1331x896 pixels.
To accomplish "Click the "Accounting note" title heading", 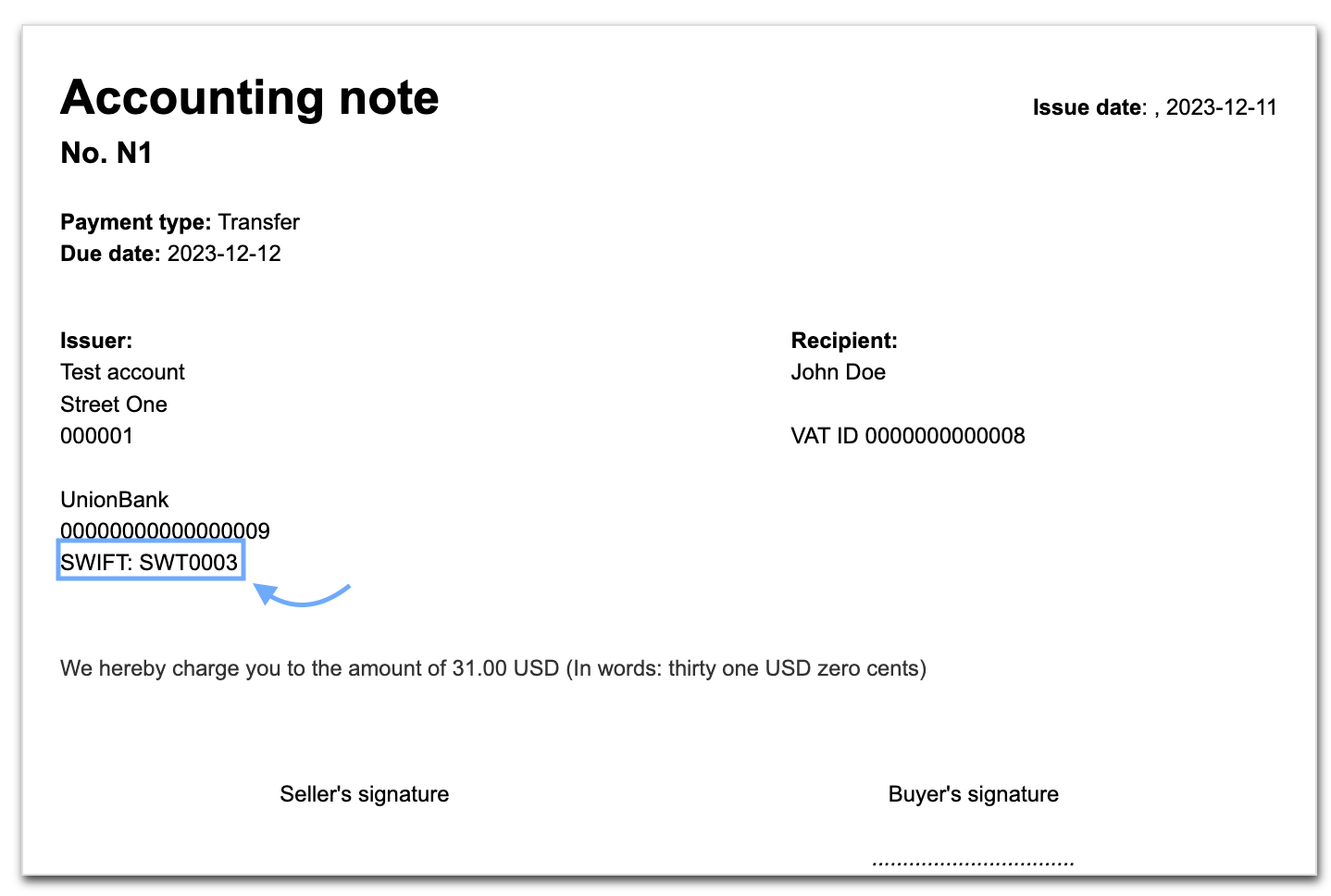I will tap(250, 98).
